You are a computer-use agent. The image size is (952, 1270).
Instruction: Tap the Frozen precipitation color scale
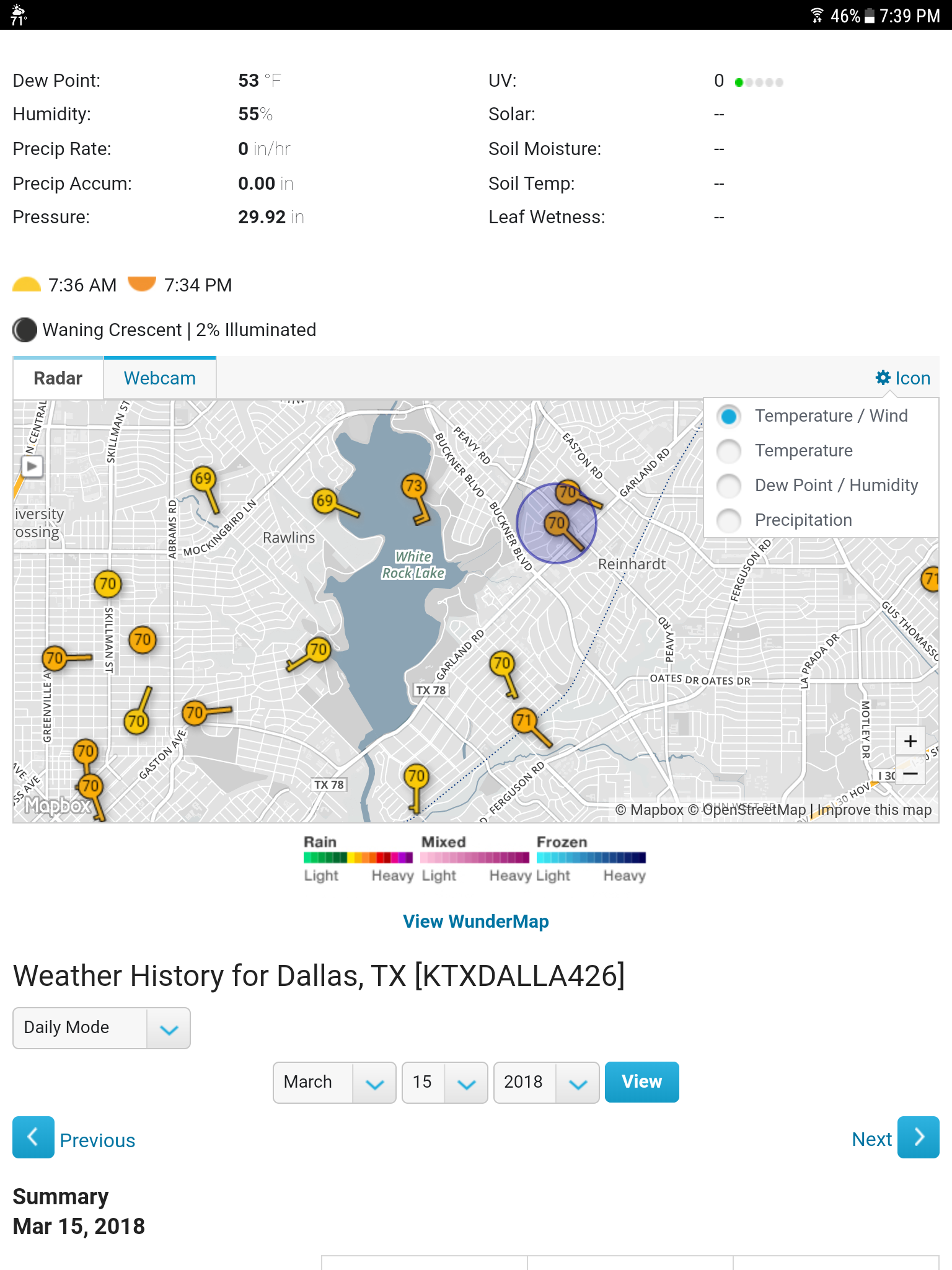tap(591, 858)
